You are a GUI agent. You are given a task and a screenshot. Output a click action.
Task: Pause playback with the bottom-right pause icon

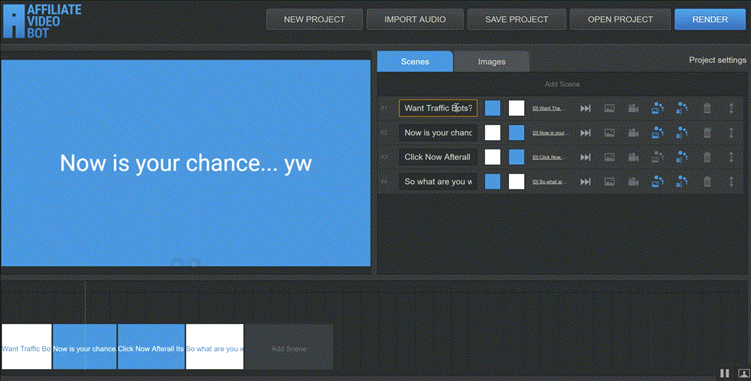(x=725, y=373)
